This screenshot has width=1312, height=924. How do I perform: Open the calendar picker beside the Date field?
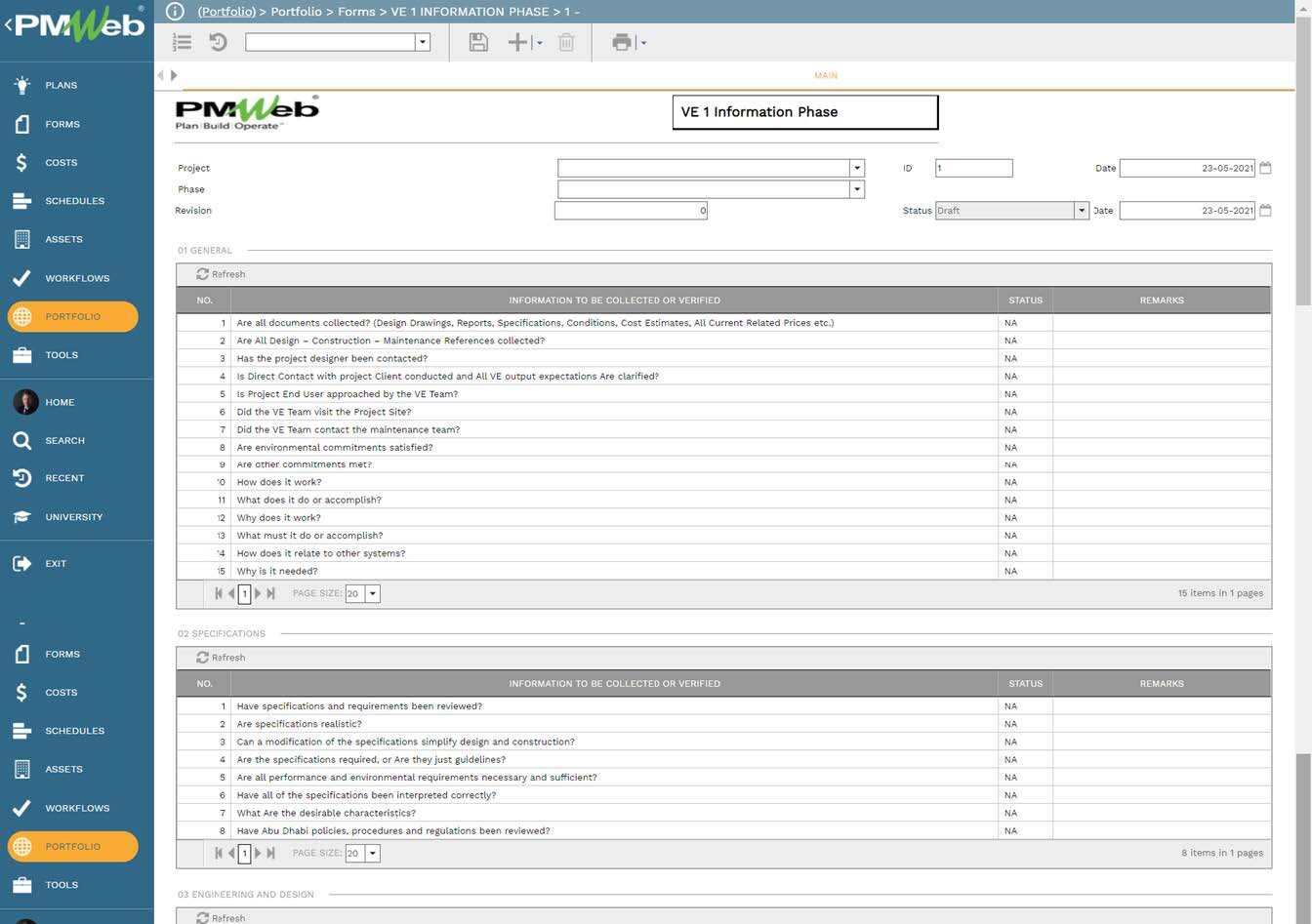point(1265,168)
